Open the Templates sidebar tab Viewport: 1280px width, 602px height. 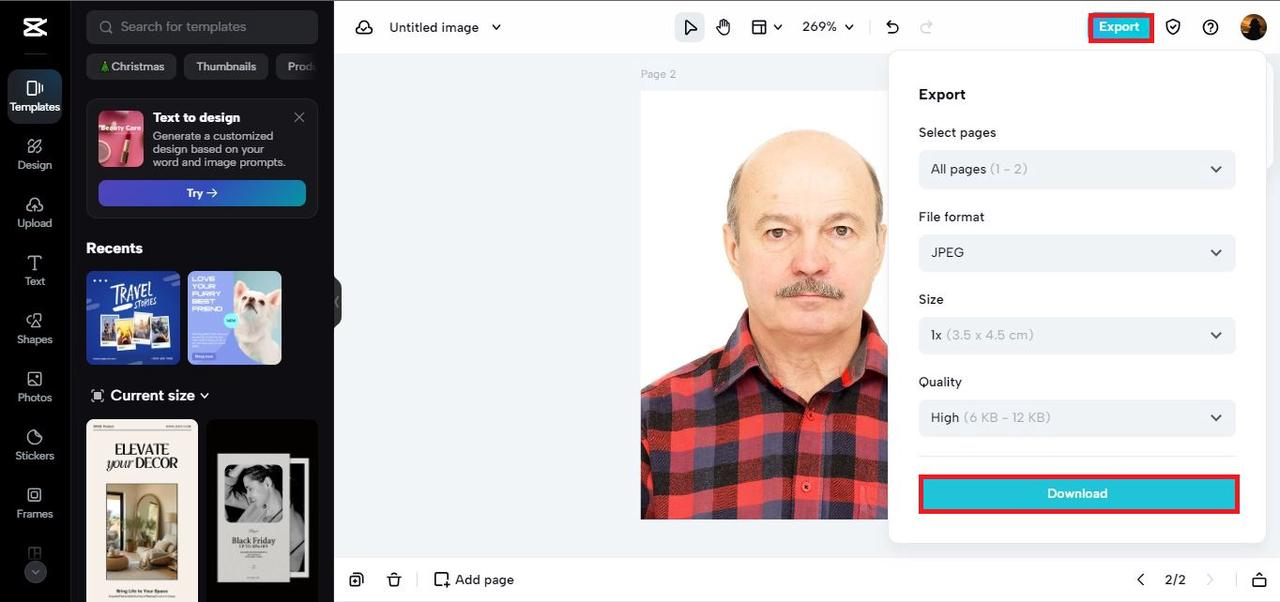click(35, 96)
